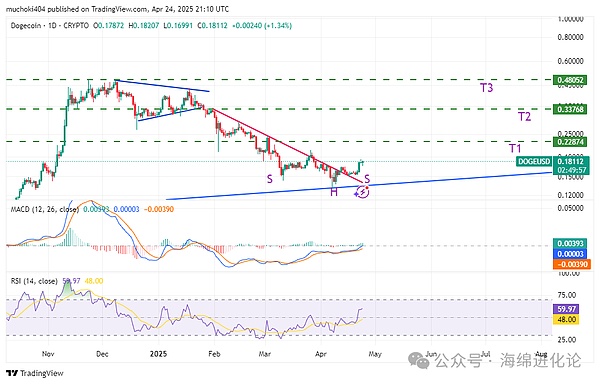Click the low value L0.16991
This screenshot has width=600, height=384.
point(178,26)
